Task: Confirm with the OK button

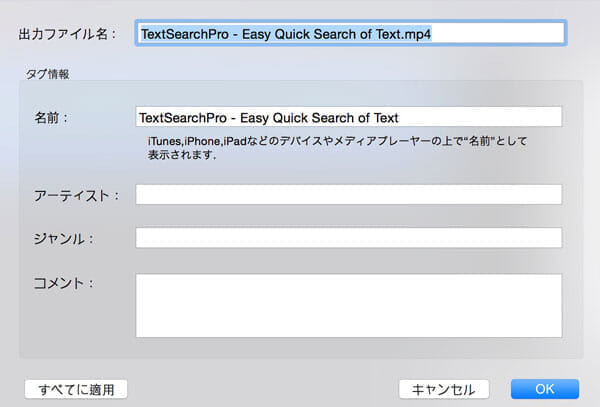Action: [545, 389]
